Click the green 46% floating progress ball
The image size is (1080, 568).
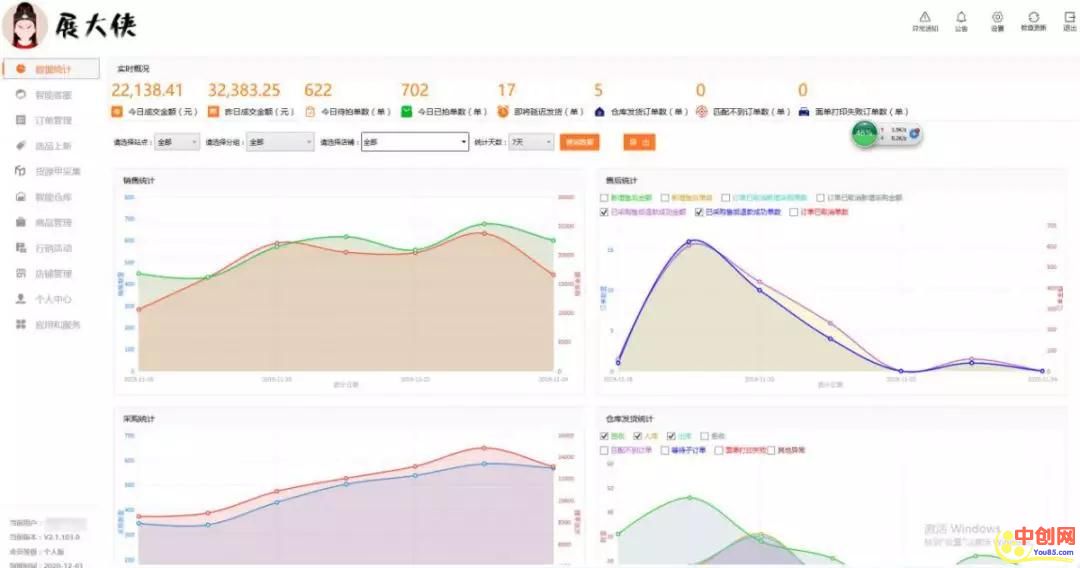click(865, 133)
